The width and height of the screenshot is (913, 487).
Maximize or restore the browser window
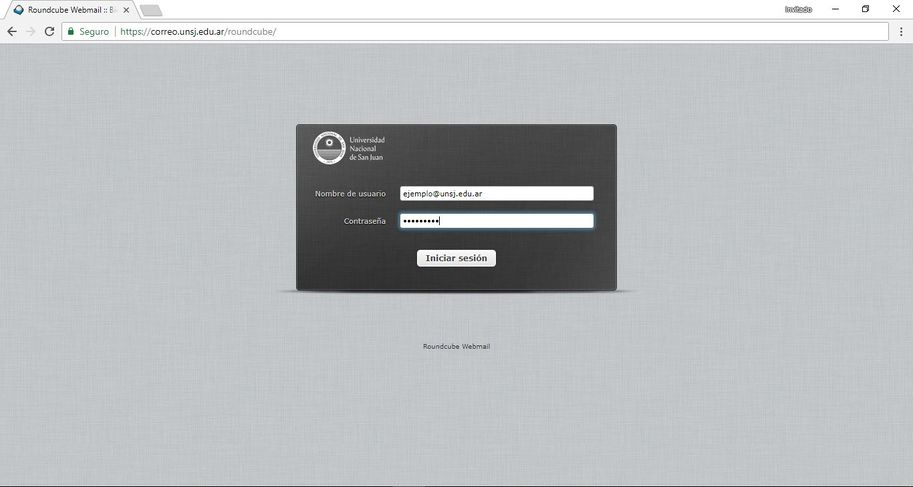pyautogui.click(x=865, y=9)
